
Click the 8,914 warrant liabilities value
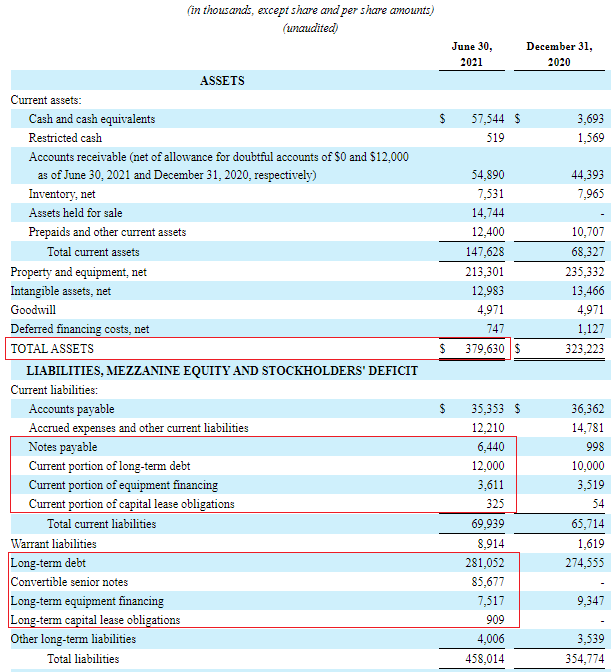pyautogui.click(x=491, y=544)
